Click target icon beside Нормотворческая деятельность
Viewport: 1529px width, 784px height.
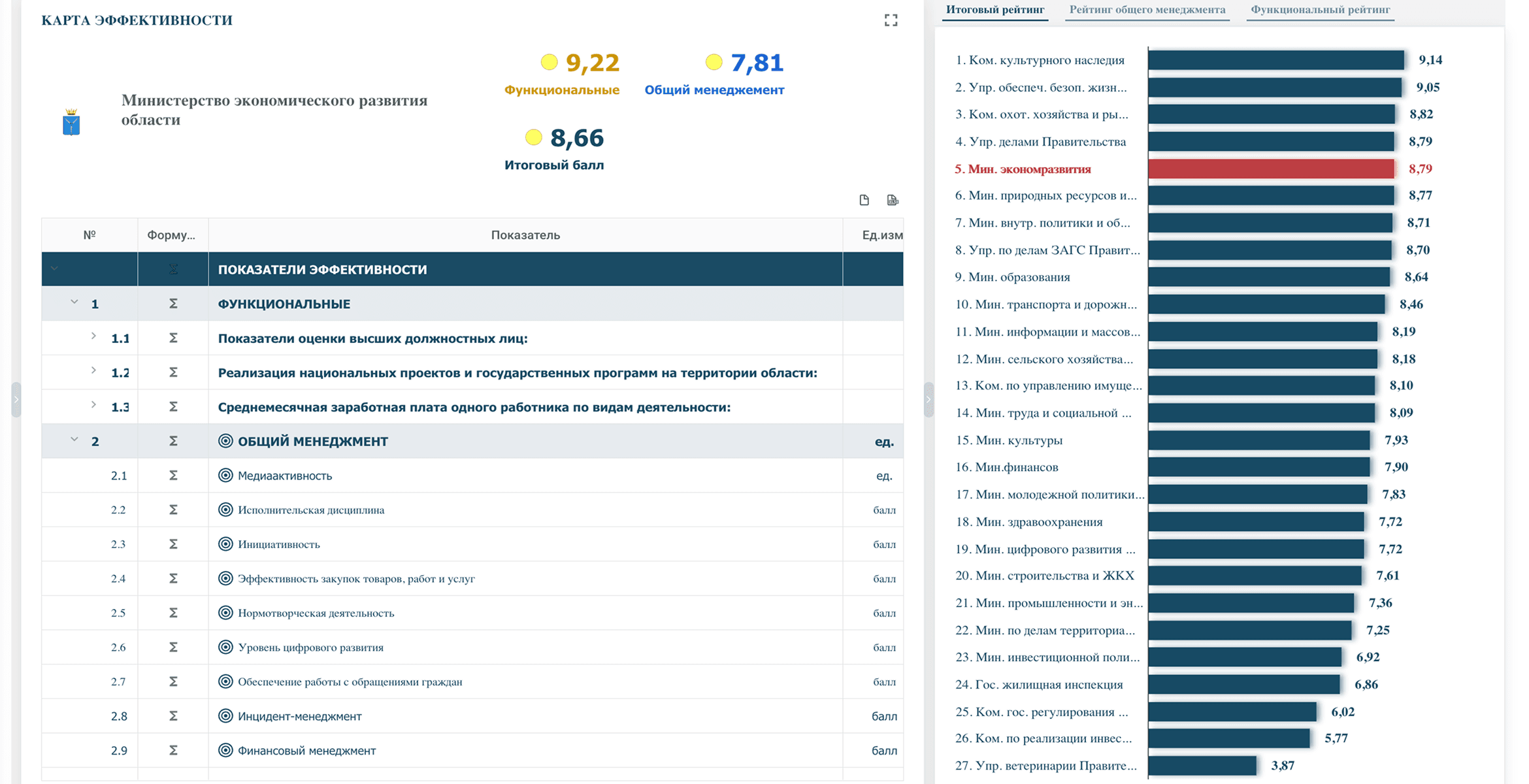pyautogui.click(x=225, y=613)
